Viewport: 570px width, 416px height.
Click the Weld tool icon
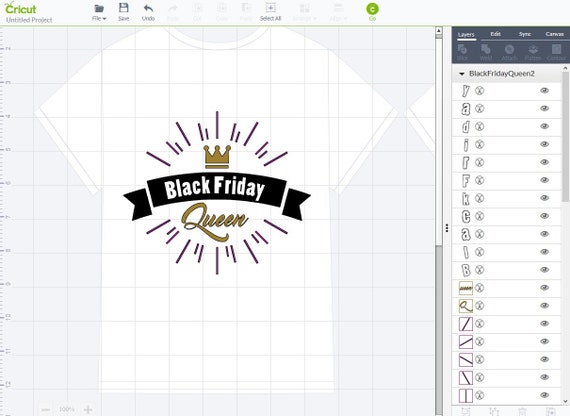tap(486, 52)
